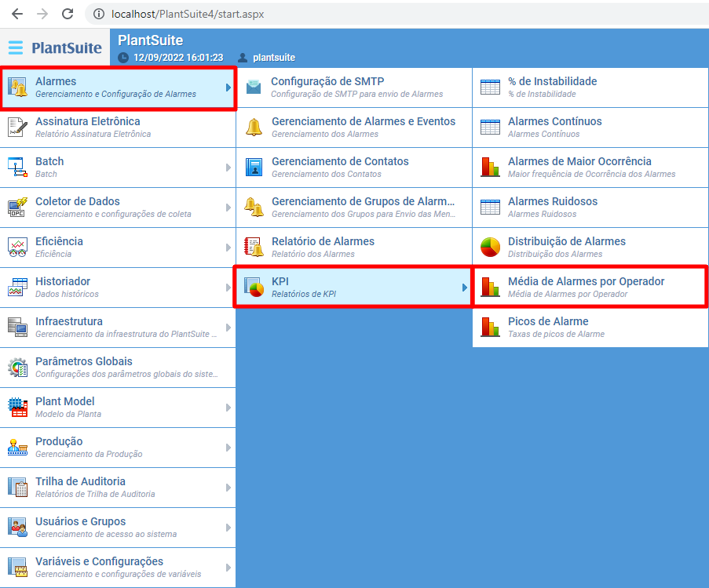This screenshot has height=588, width=709.
Task: Click the Parâmetros Globais gear icon
Action: pos(18,367)
